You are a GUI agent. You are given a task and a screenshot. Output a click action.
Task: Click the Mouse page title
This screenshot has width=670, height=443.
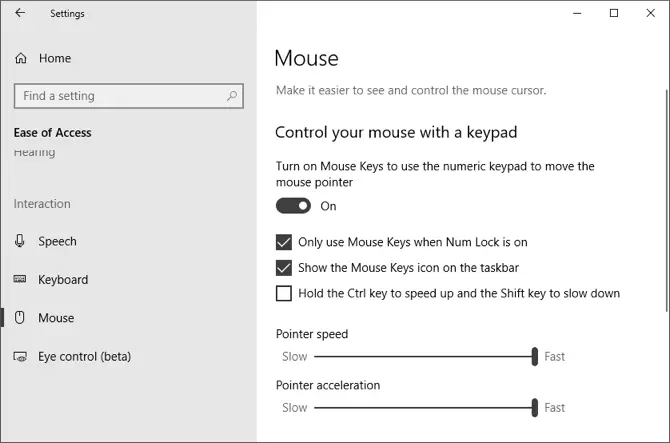click(306, 58)
